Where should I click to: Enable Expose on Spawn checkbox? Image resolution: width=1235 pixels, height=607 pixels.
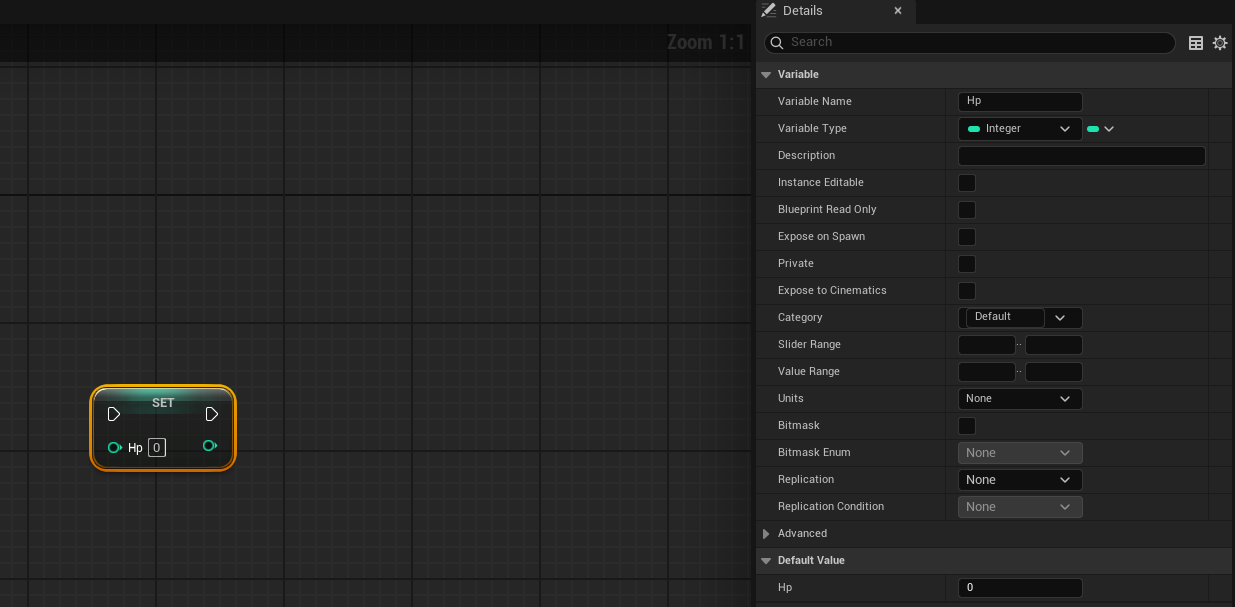point(967,237)
